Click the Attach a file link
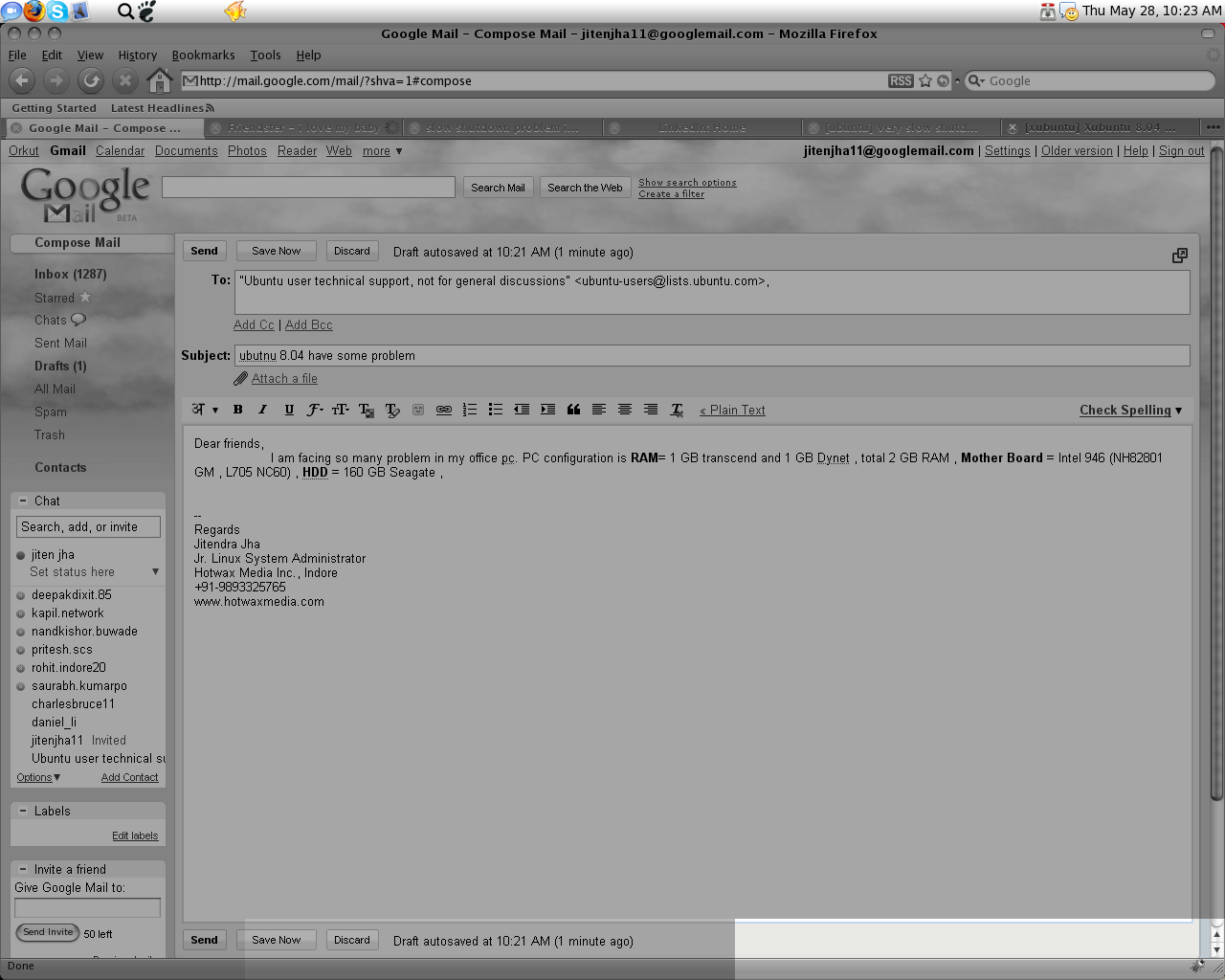The width and height of the screenshot is (1225, 980). point(284,379)
